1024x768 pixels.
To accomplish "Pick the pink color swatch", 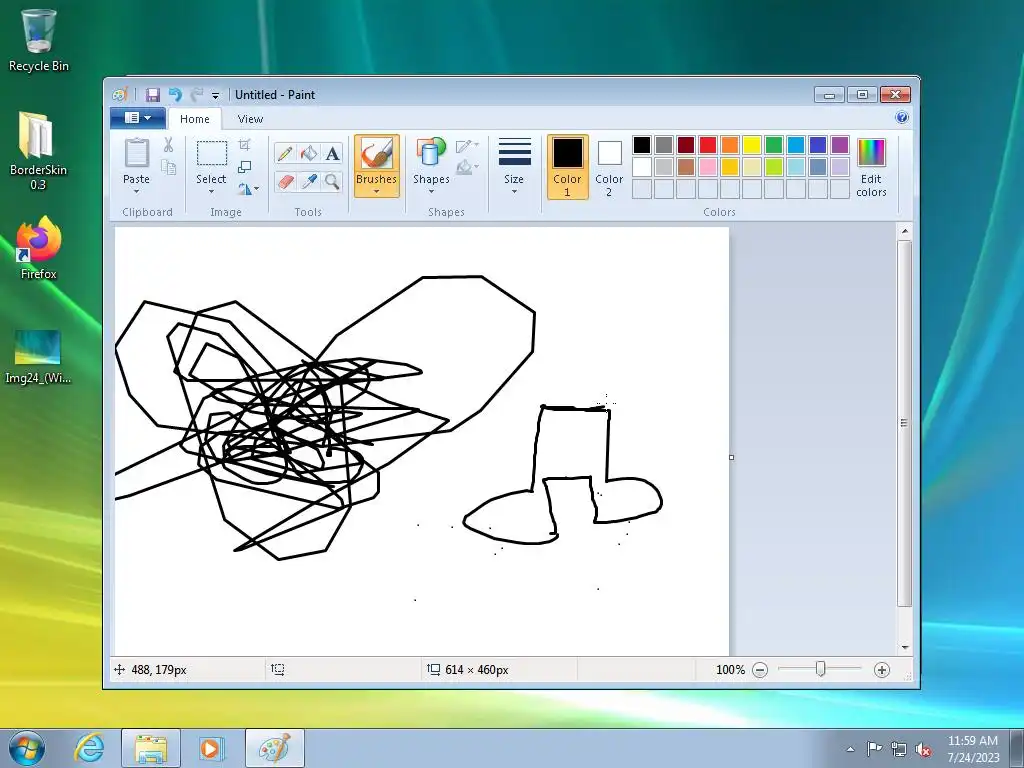I will pyautogui.click(x=708, y=167).
